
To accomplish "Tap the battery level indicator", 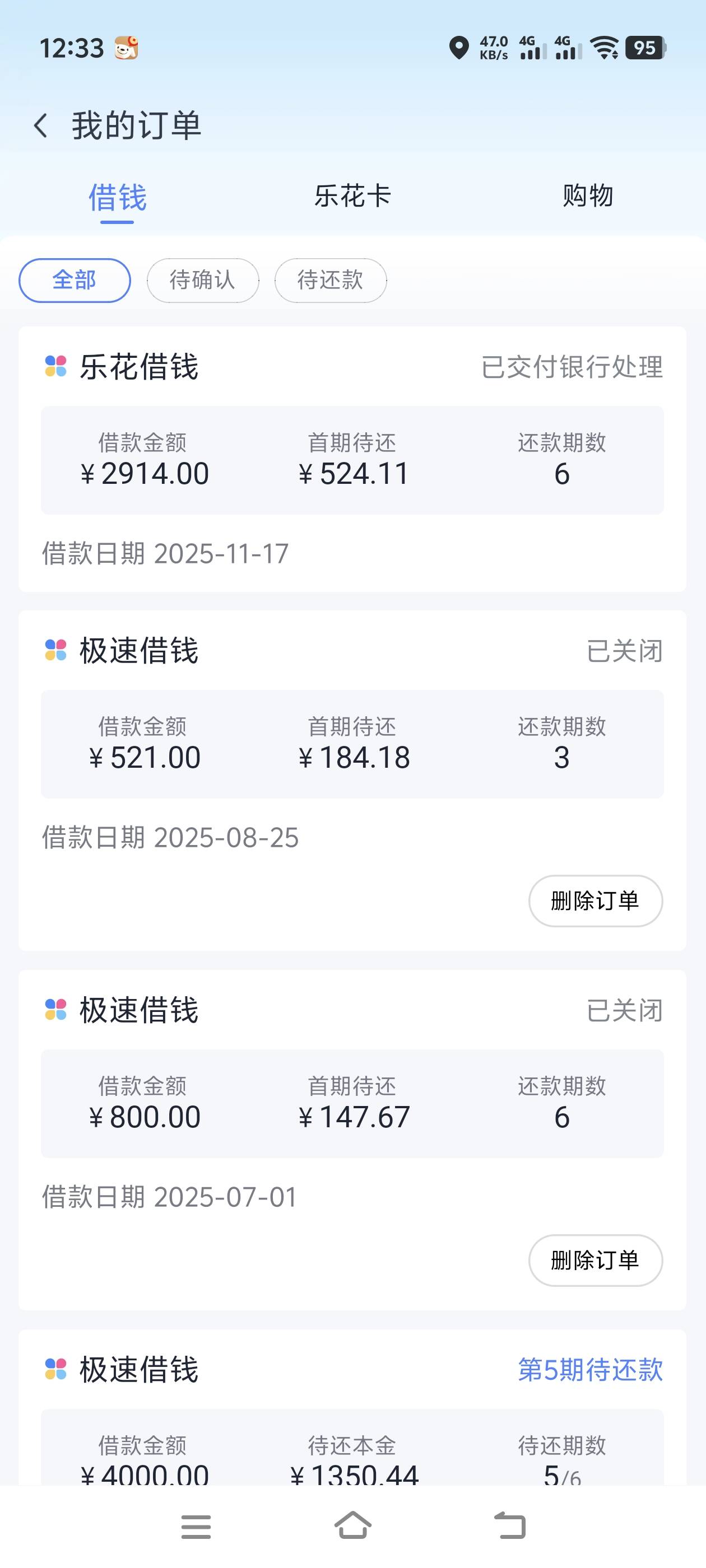I will click(645, 48).
